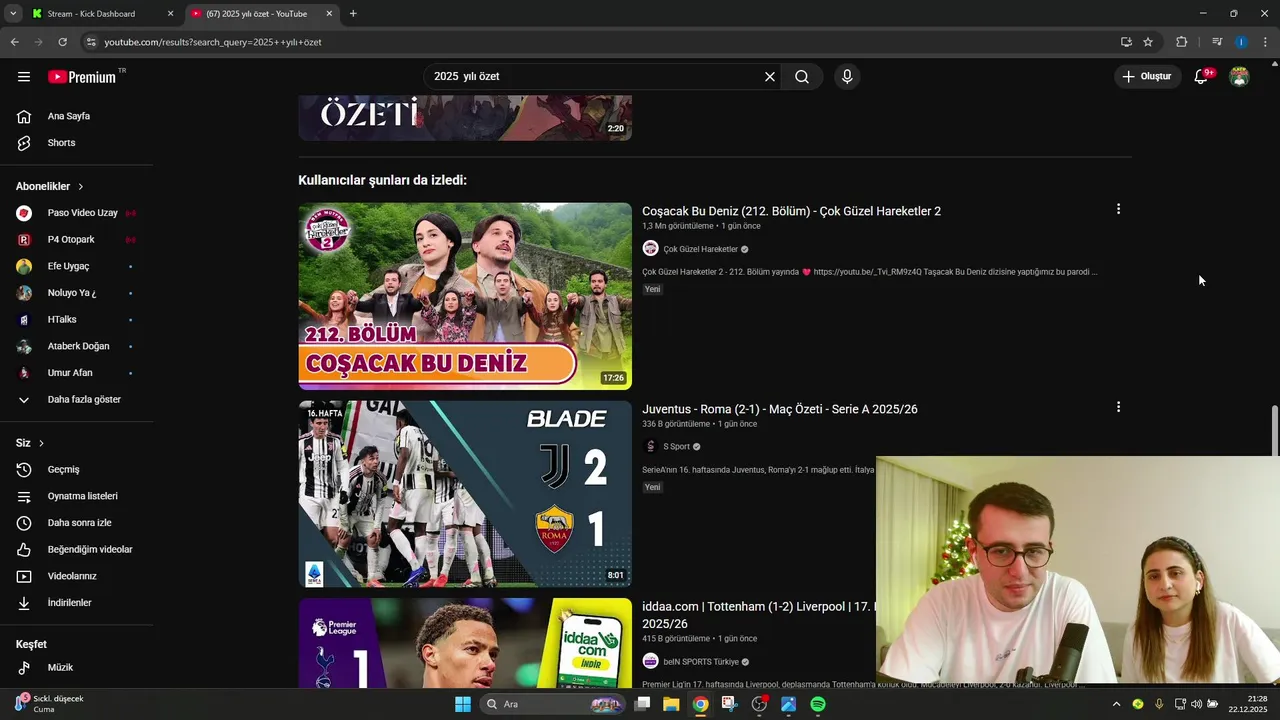The image size is (1280, 720).
Task: Click the install app icon in address bar
Action: coord(1126,42)
